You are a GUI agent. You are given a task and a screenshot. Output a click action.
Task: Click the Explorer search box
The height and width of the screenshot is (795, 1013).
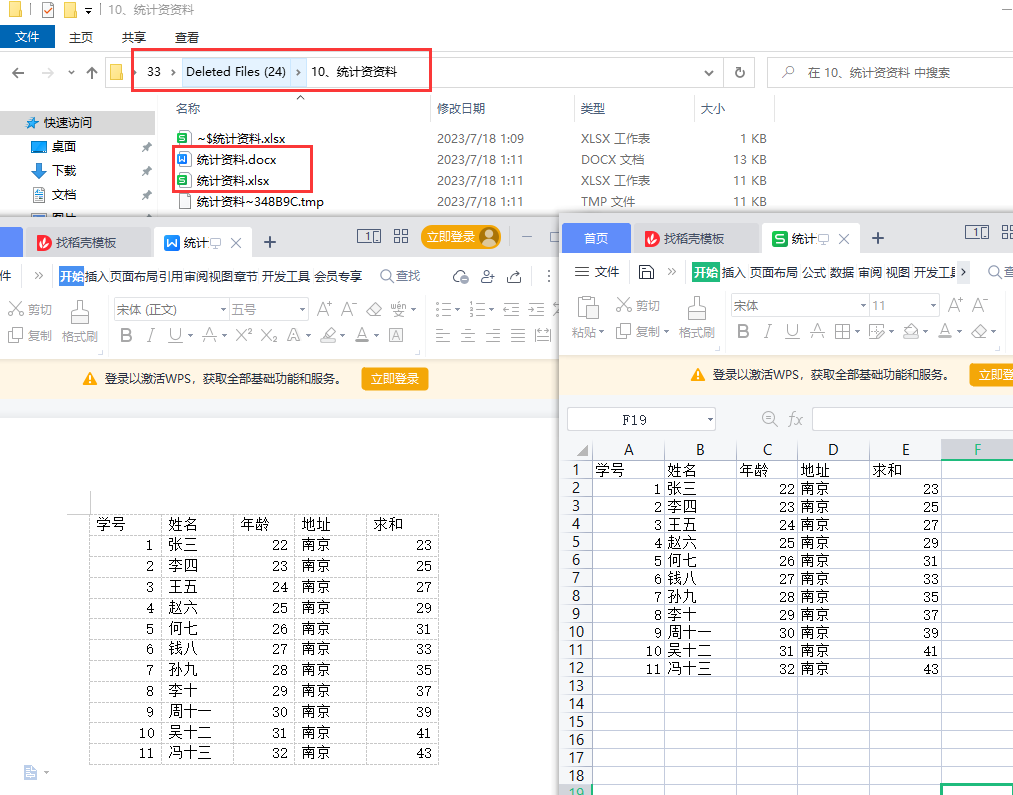(x=892, y=72)
